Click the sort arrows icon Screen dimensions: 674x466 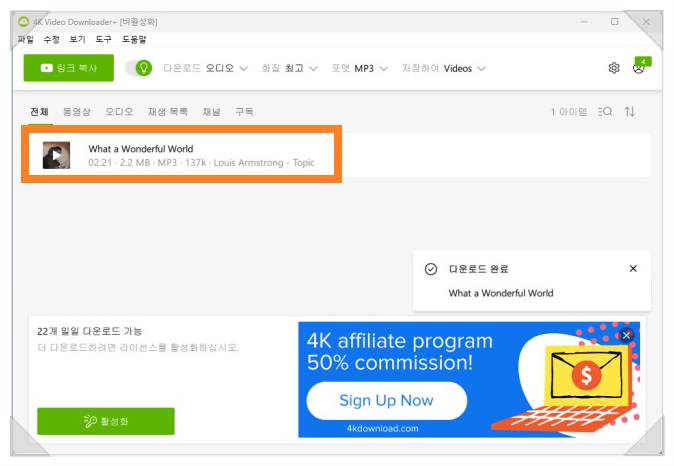point(630,112)
